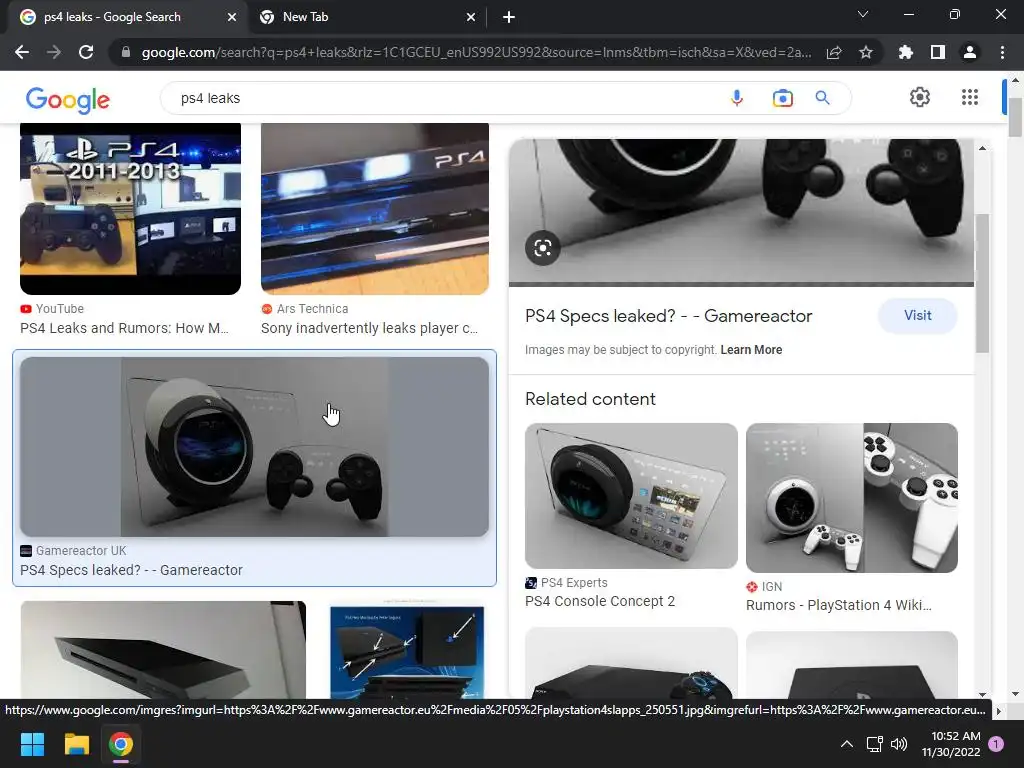This screenshot has height=768, width=1024.
Task: Open PS4 Specs leaked Gamereactor preview title
Action: tap(668, 316)
